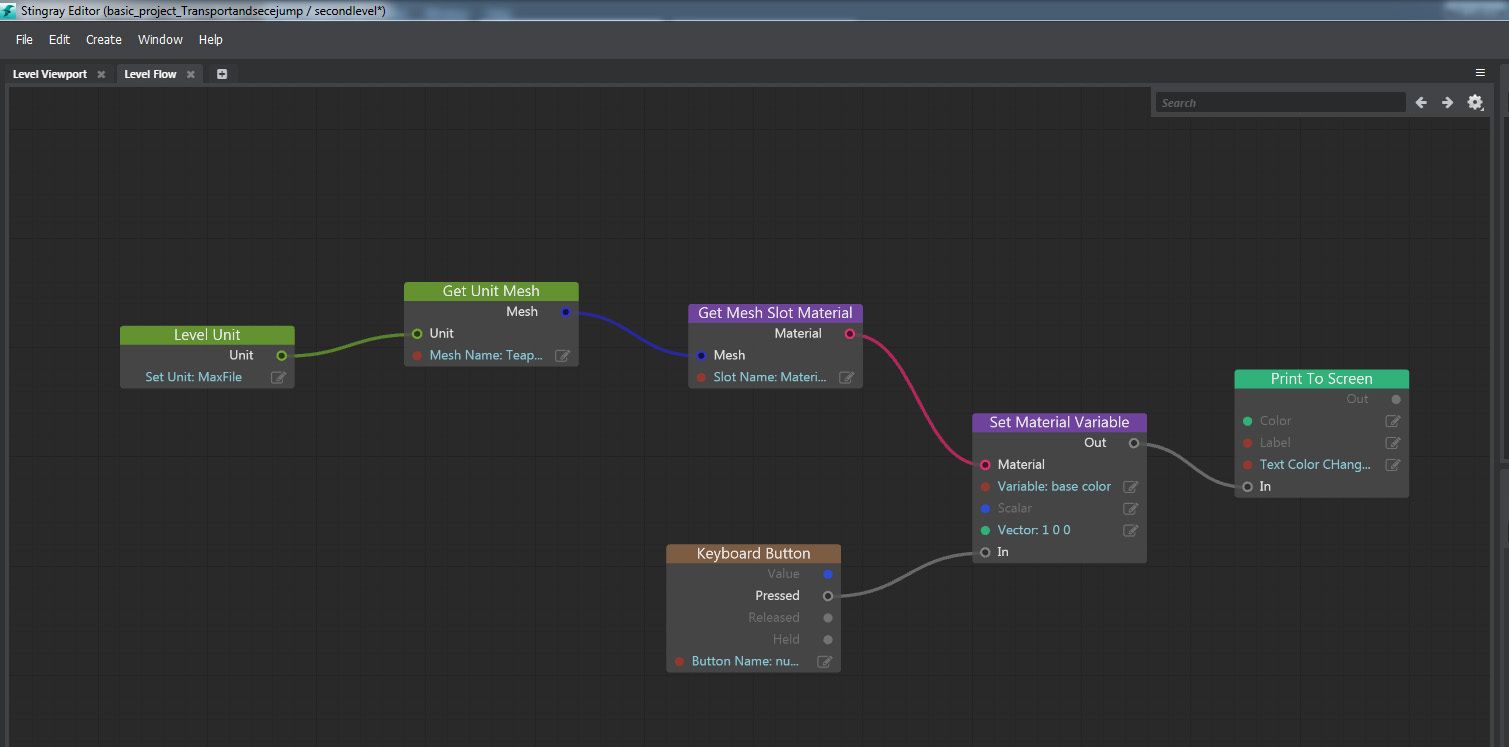Select the Print To Screen node header
The height and width of the screenshot is (747, 1509).
point(1321,379)
